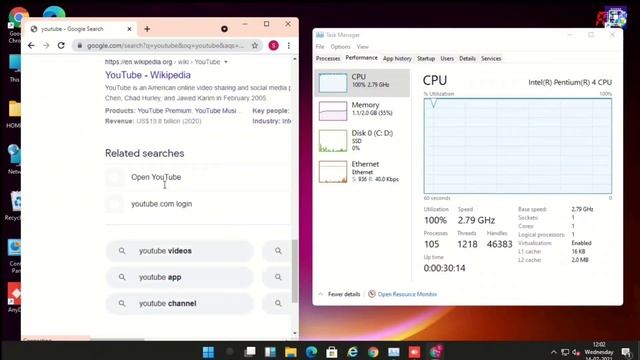Switch to Task Manager taskbar icon
This screenshot has height=360, width=640.
point(393,352)
